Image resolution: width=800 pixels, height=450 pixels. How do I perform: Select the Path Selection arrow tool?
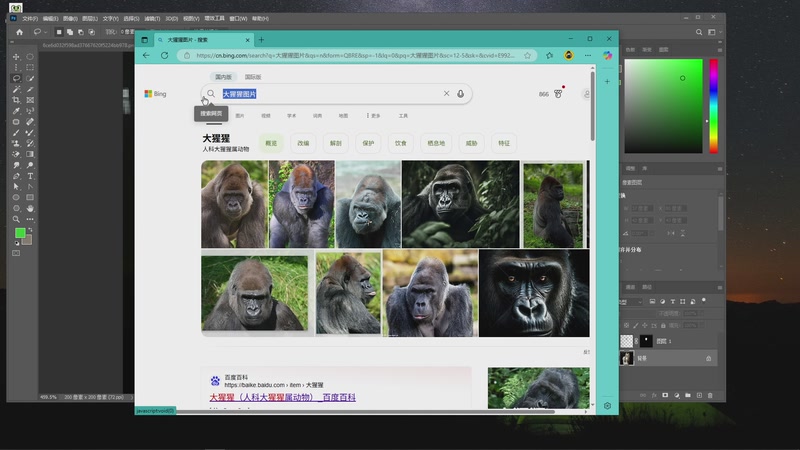tap(16, 187)
